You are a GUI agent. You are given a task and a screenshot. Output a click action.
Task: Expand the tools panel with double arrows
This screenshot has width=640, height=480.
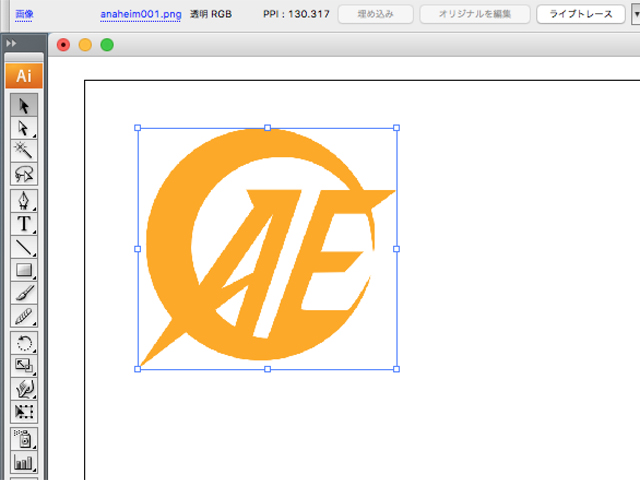[x=11, y=43]
